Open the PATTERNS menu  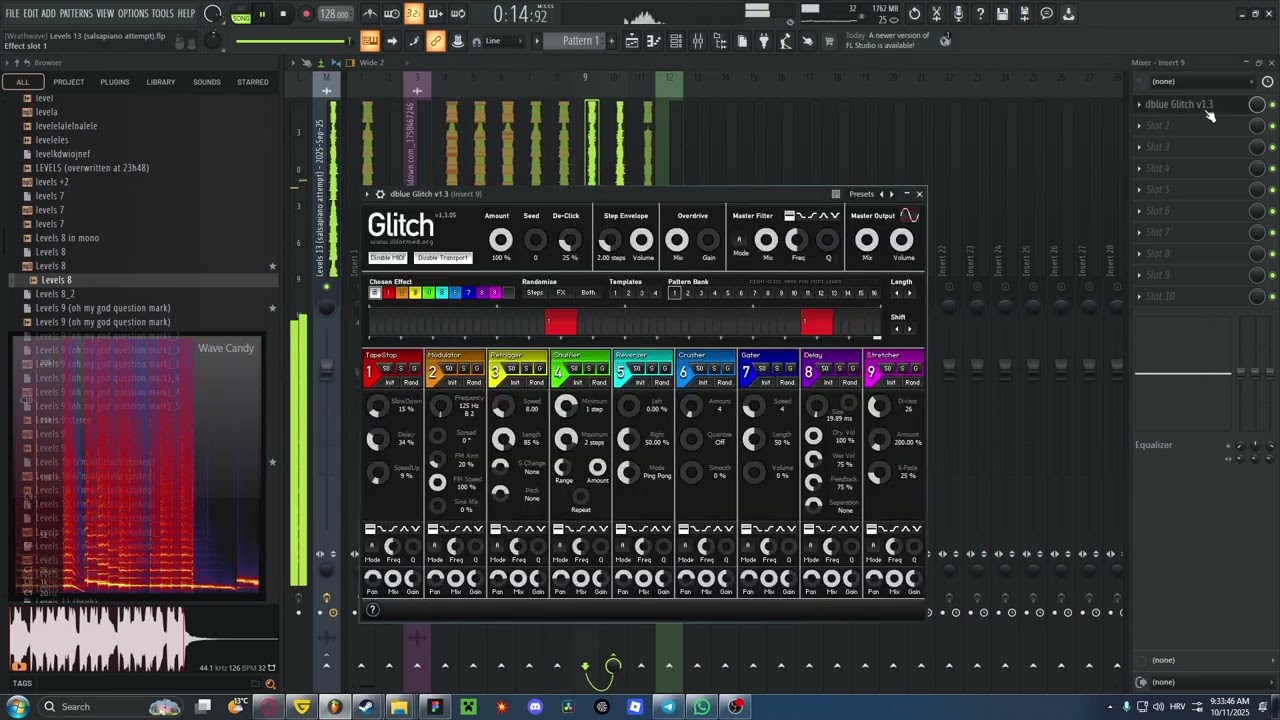[76, 14]
